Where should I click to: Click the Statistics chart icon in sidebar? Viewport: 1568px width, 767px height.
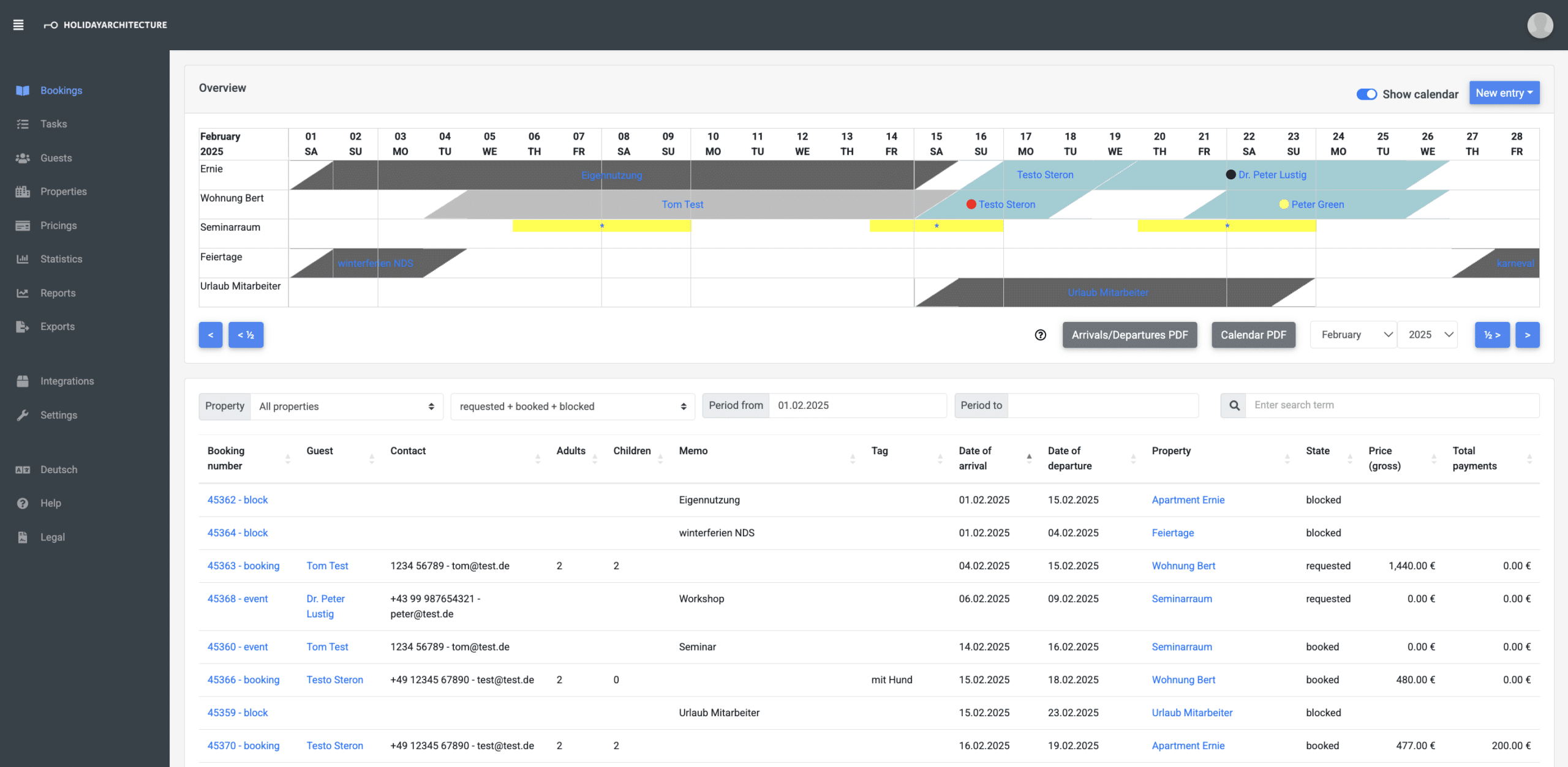pos(23,259)
